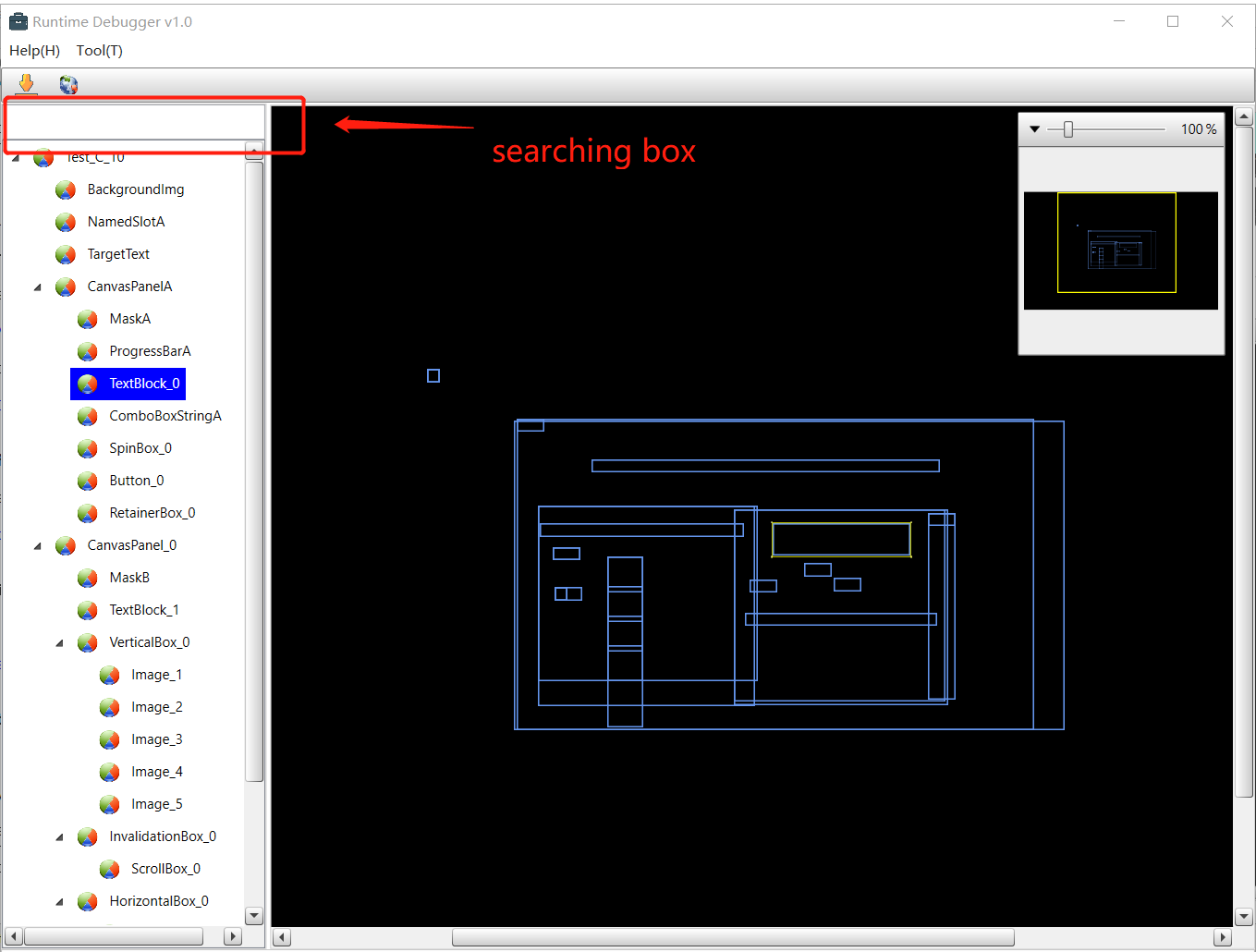Click the Image_1 node icon
This screenshot has width=1256, height=952.
tap(110, 675)
